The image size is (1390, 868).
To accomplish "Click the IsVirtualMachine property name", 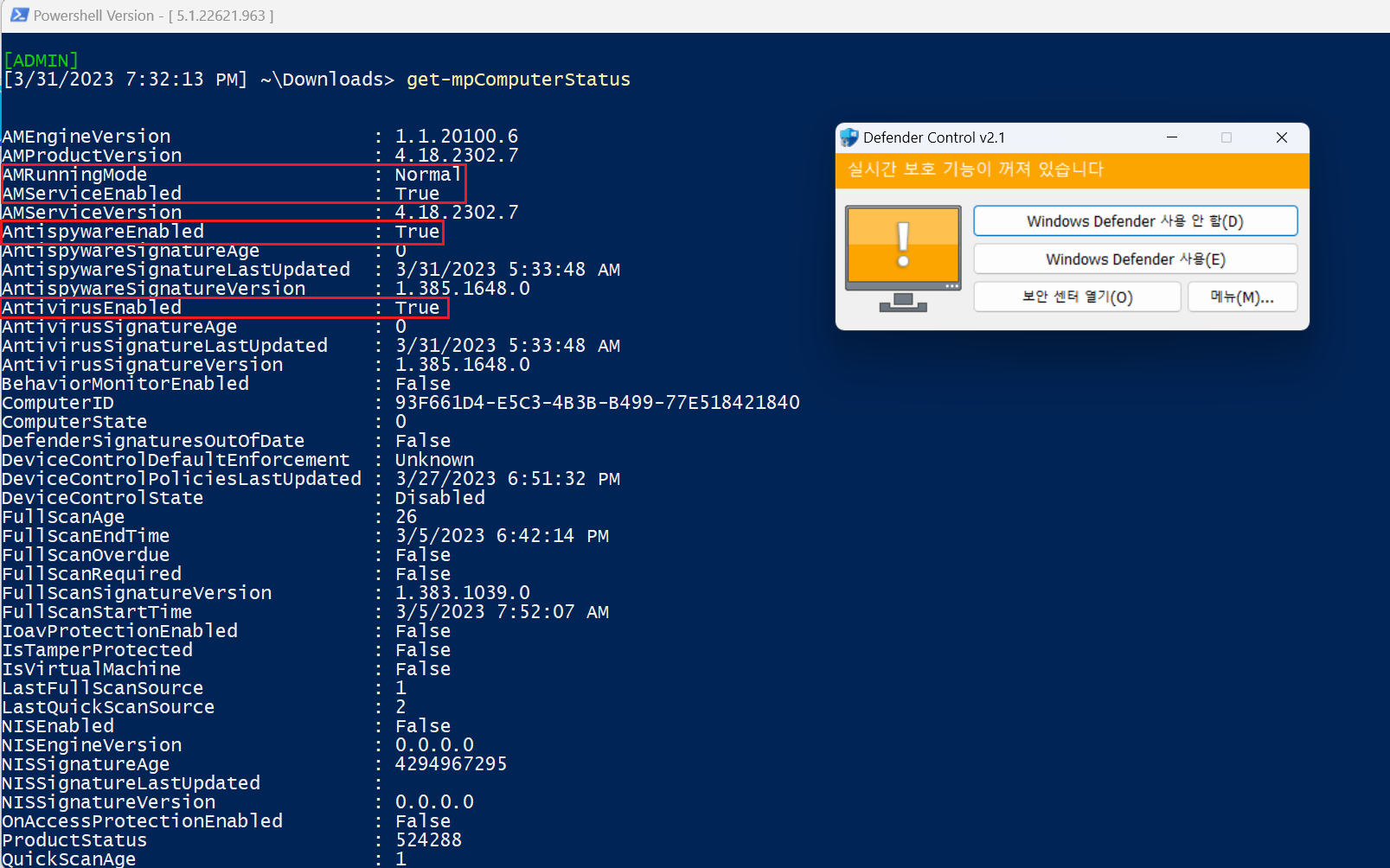I will tap(92, 669).
